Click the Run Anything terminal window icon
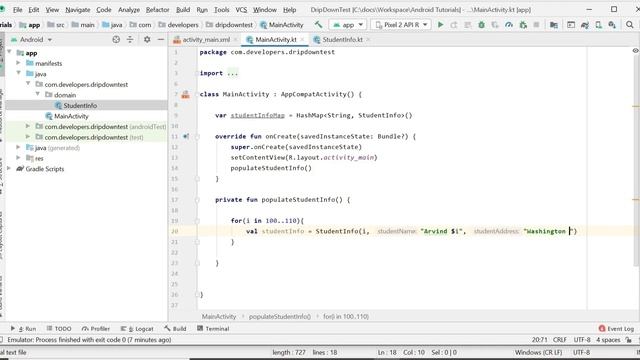Viewport: 640px width, 360px height. (571, 24)
